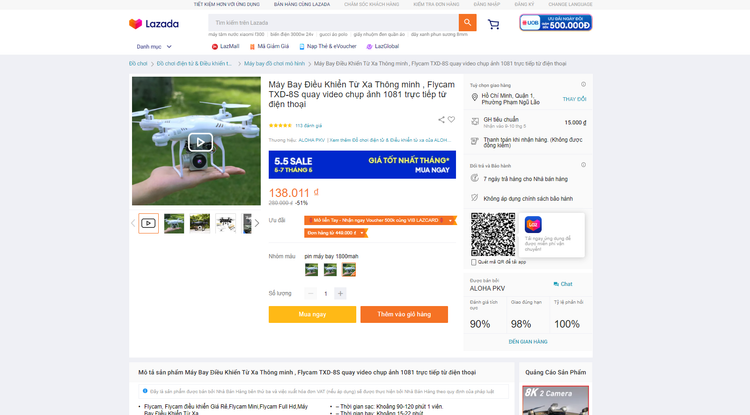Image resolution: width=750 pixels, height=415 pixels.
Task: Click the 7-day return icon
Action: 474,178
